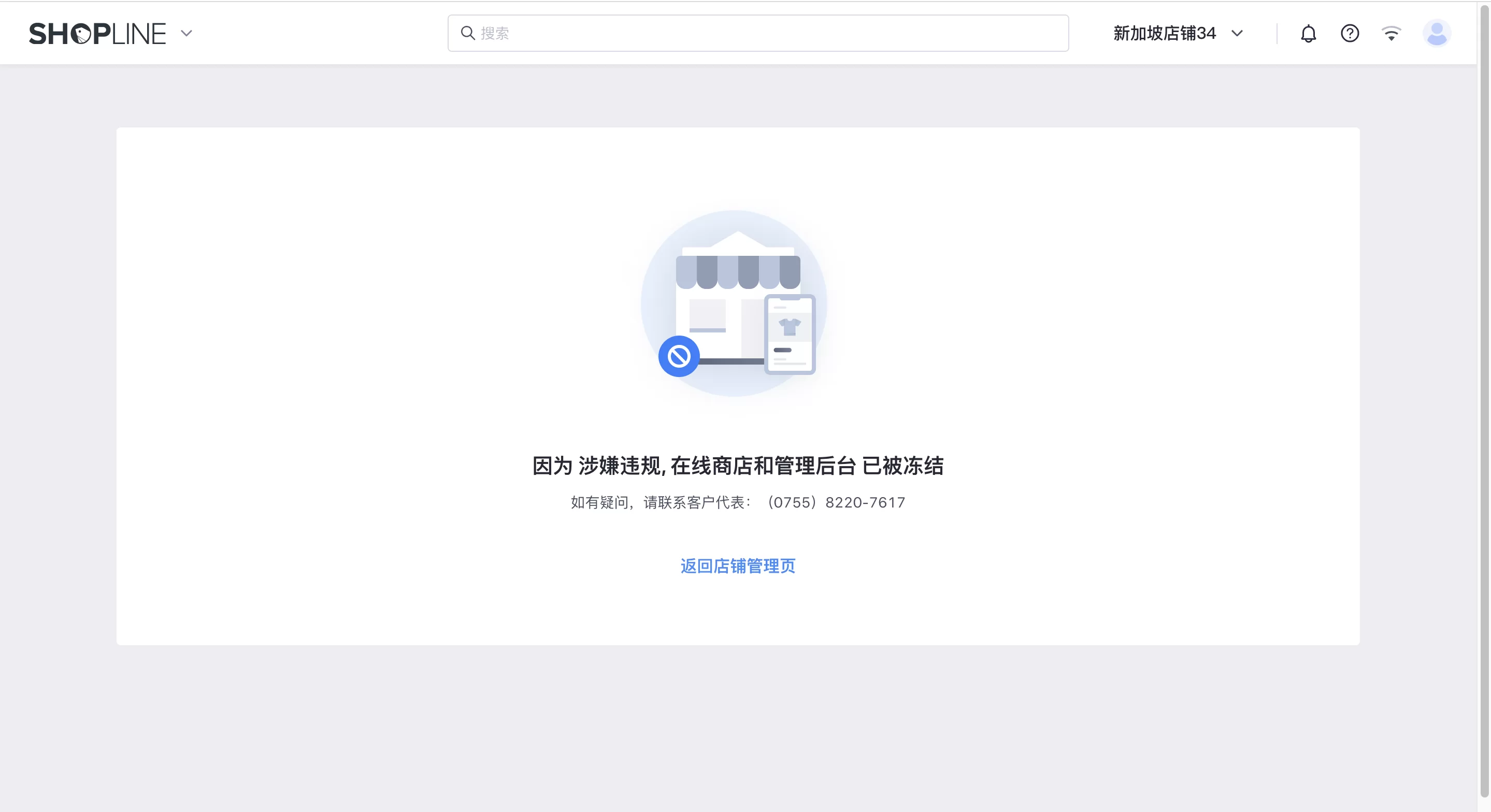Image resolution: width=1491 pixels, height=812 pixels.
Task: Click the customer representative phone number
Action: coord(836,502)
